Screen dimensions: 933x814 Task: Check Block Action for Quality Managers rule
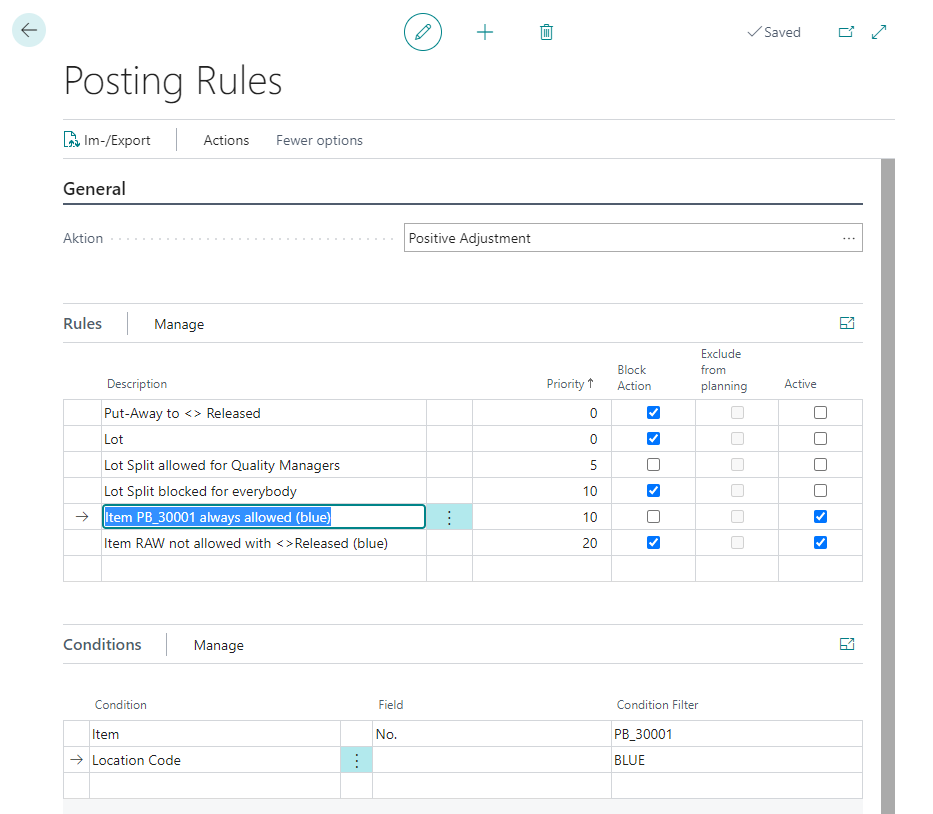click(x=653, y=465)
